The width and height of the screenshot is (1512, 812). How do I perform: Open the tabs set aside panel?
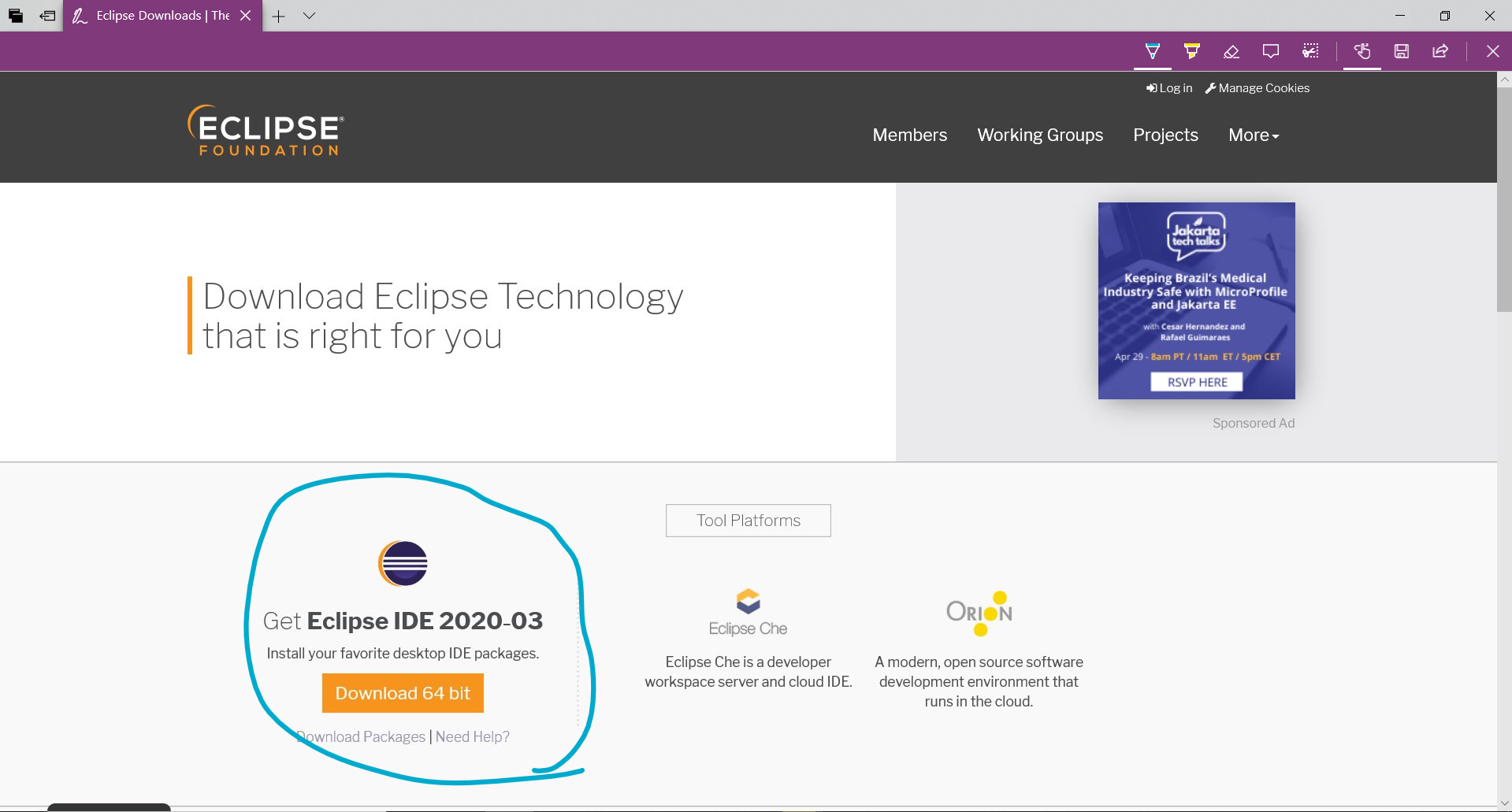[16, 16]
